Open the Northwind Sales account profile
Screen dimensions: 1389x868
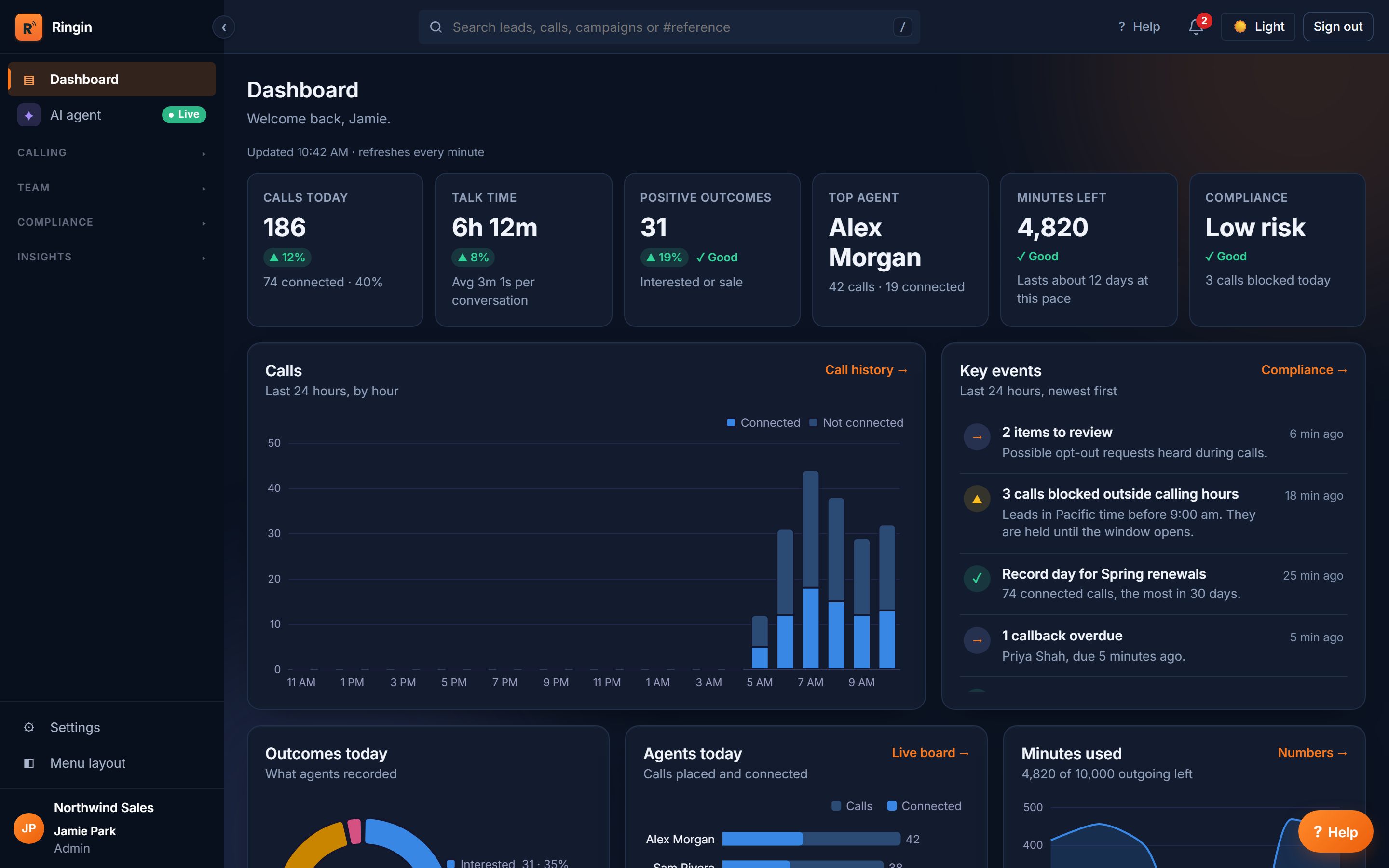[112, 828]
